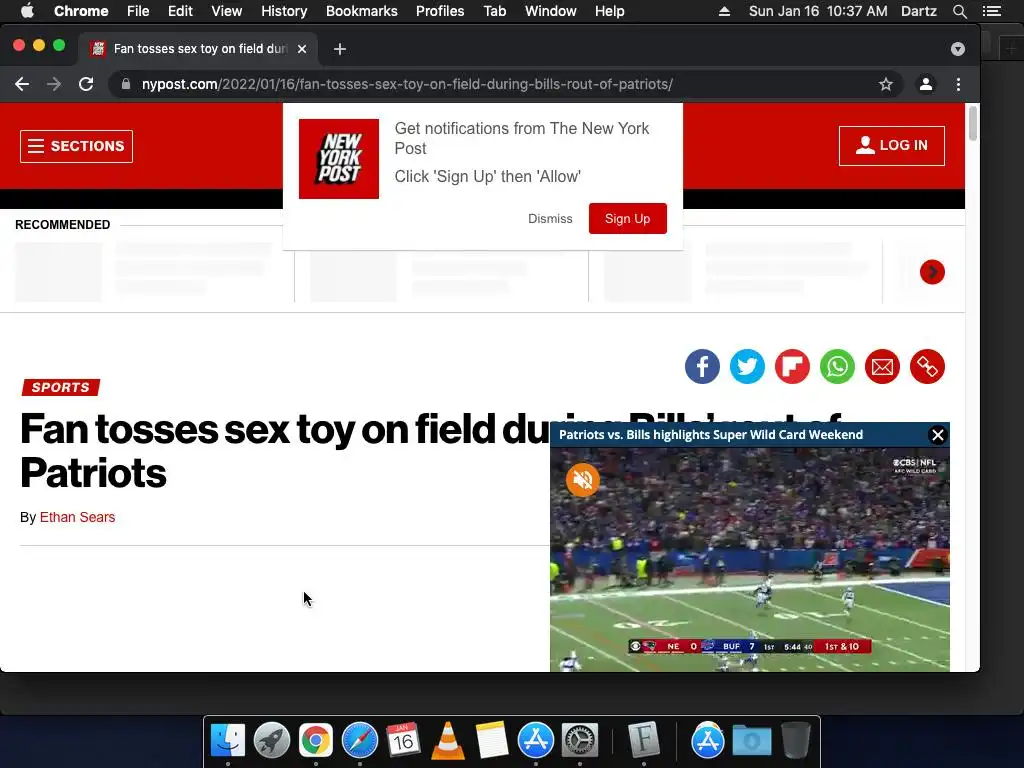Close the Fan tosses article tab

[302, 49]
